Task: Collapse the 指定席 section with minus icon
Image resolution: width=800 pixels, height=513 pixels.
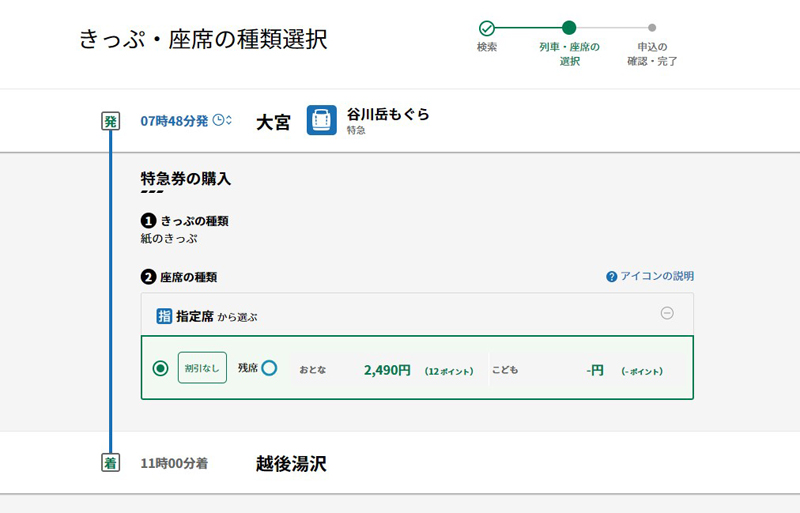Action: click(x=667, y=313)
